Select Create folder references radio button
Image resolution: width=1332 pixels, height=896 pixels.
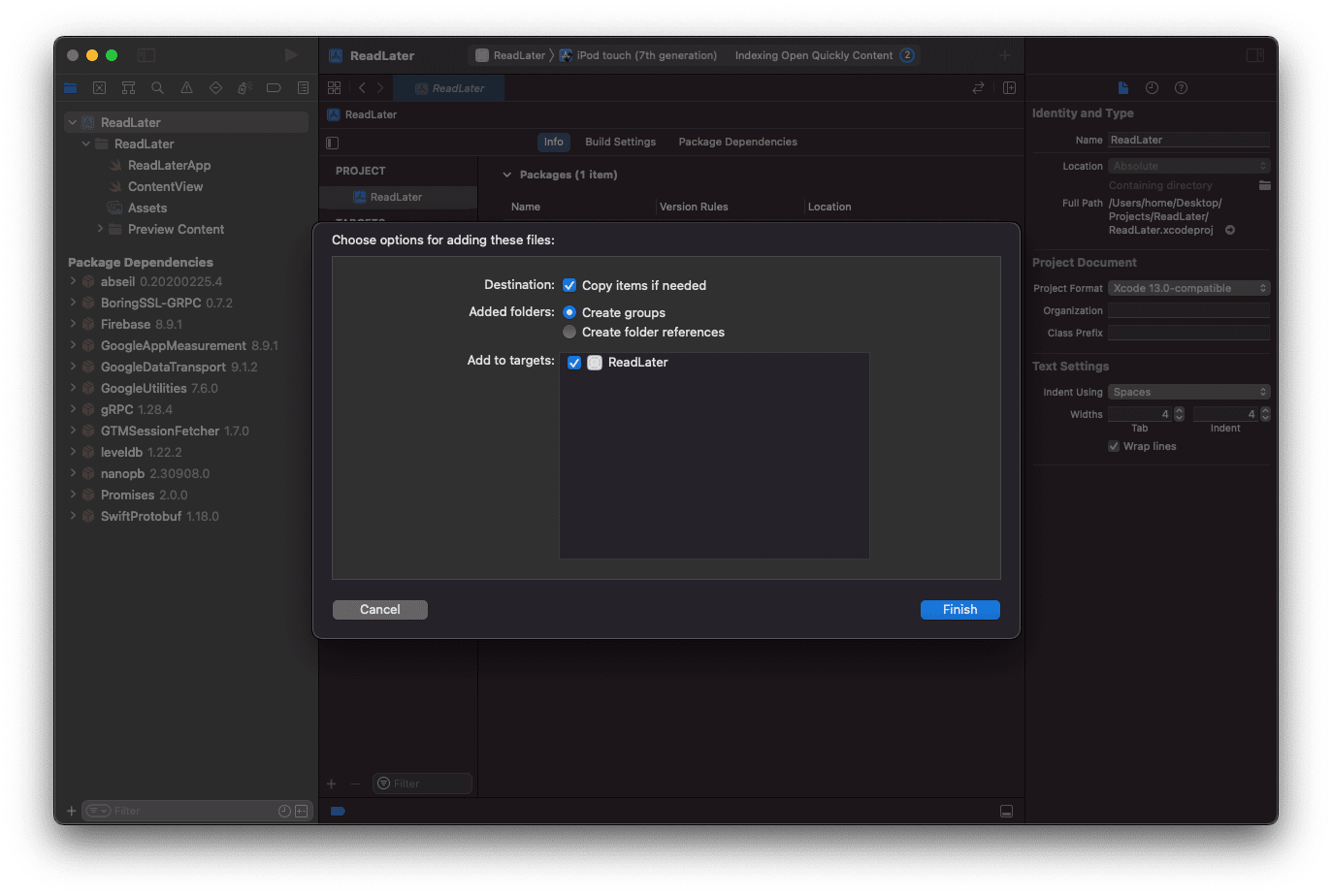[x=569, y=332]
